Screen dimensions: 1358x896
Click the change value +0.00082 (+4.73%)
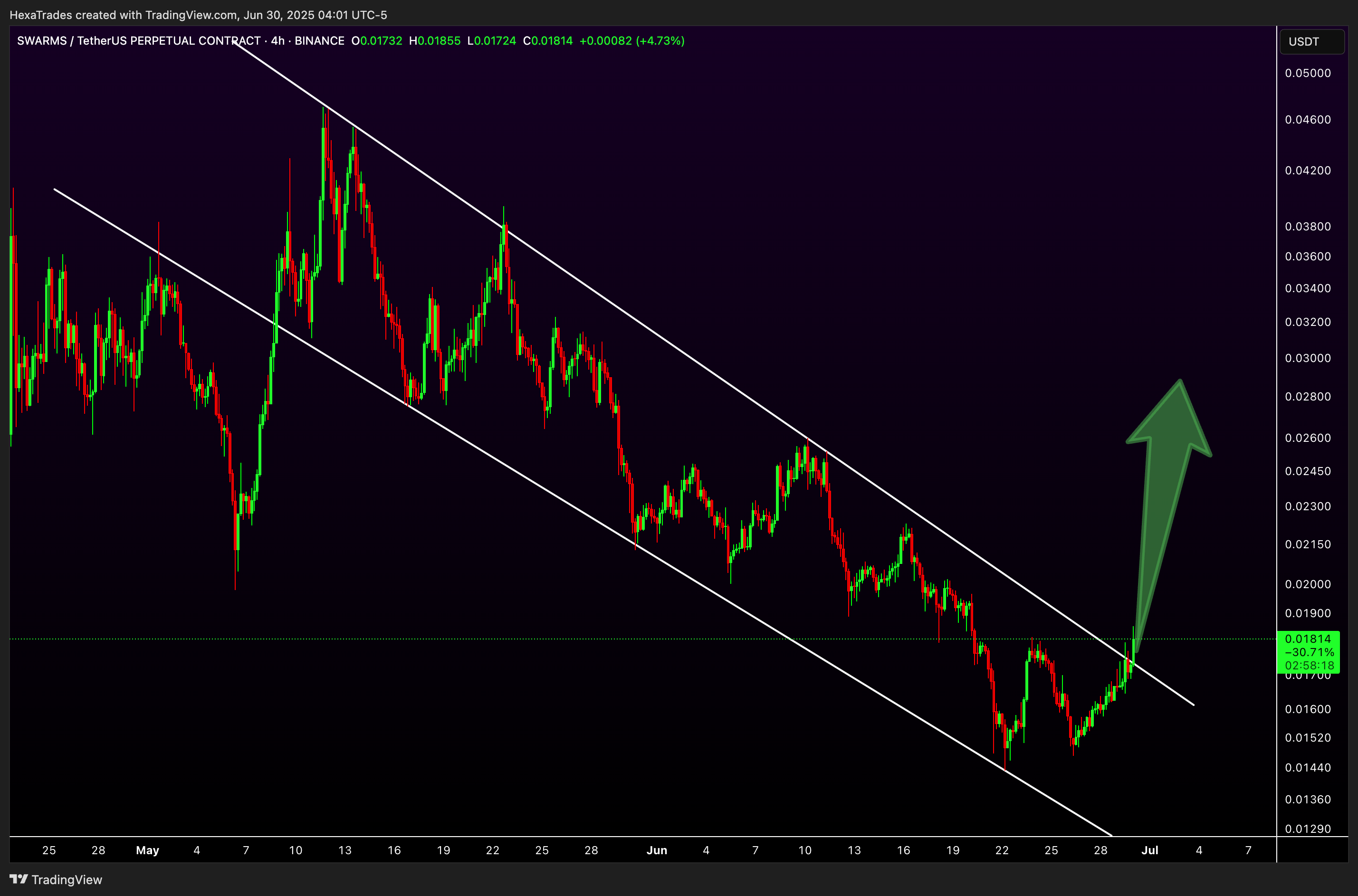pos(632,40)
